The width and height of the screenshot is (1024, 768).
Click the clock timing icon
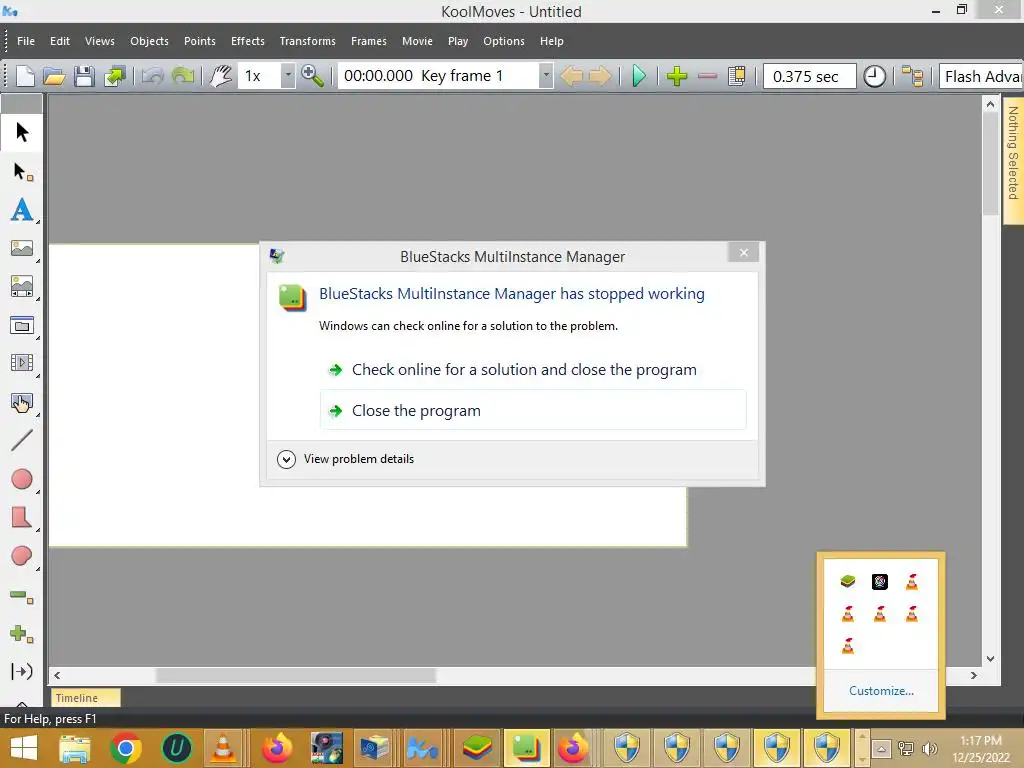[x=874, y=76]
